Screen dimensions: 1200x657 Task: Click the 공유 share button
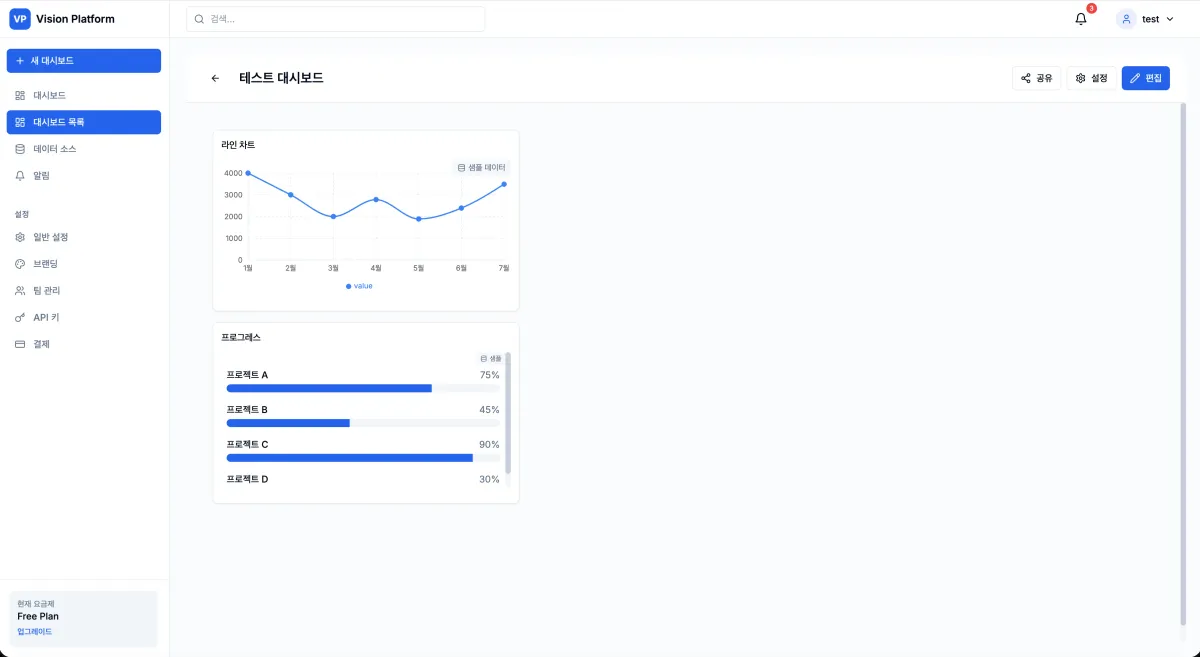(x=1036, y=78)
